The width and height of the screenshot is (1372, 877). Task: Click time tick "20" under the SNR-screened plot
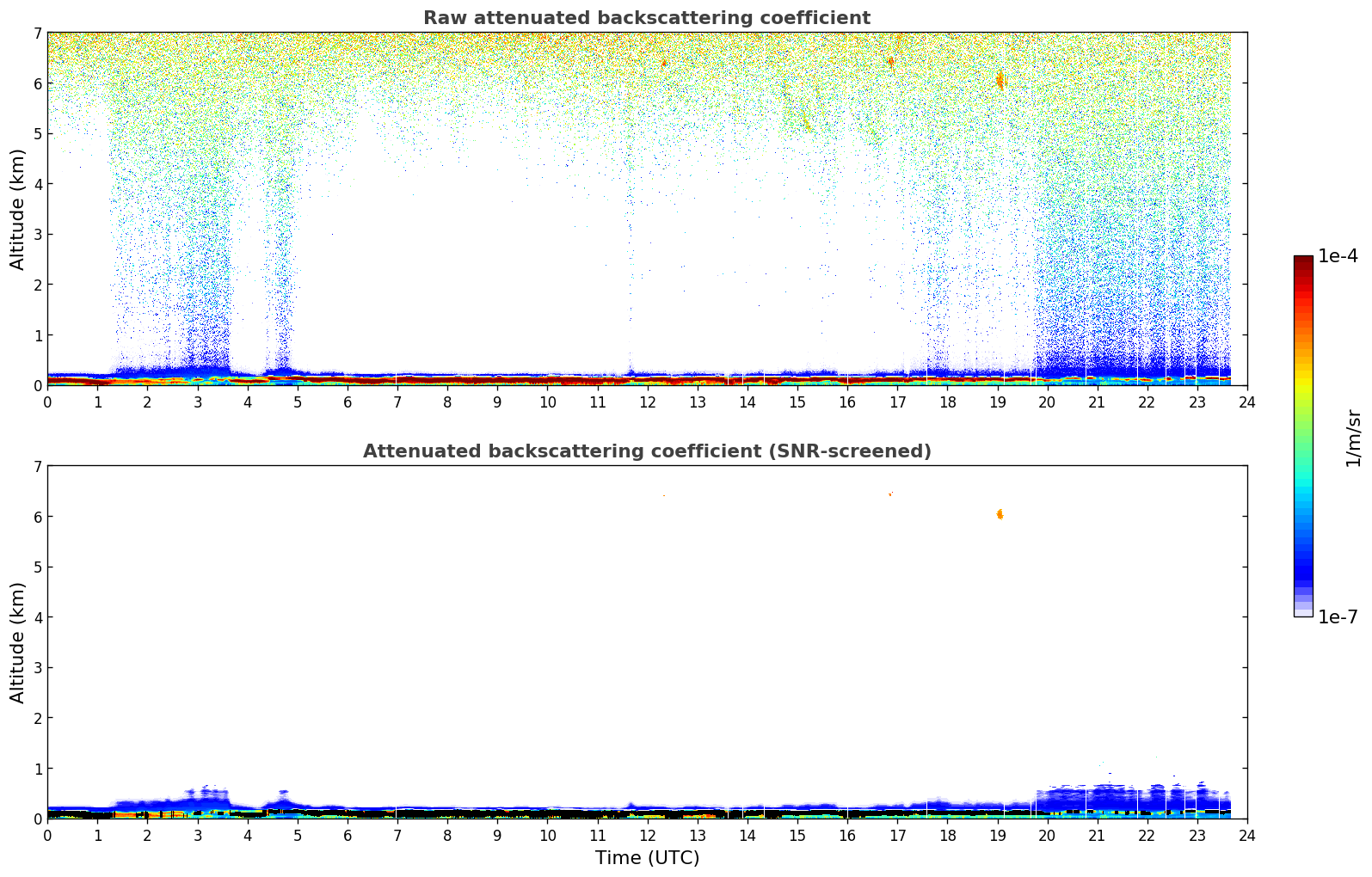1047,835
